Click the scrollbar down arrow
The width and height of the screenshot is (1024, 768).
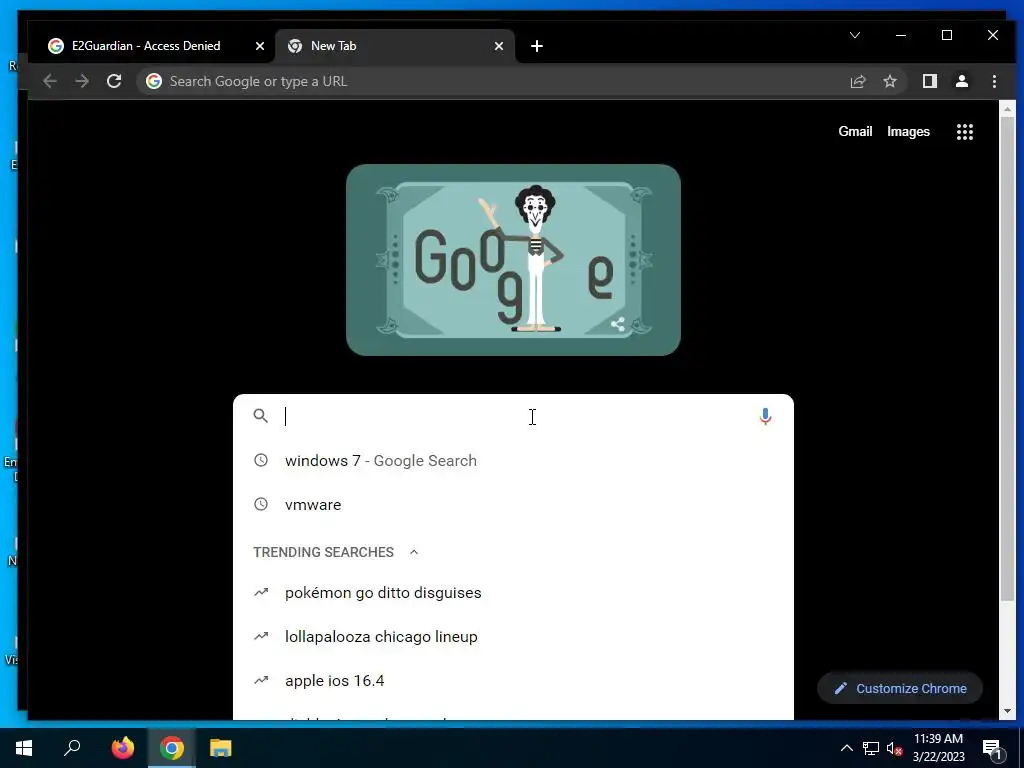(1007, 711)
